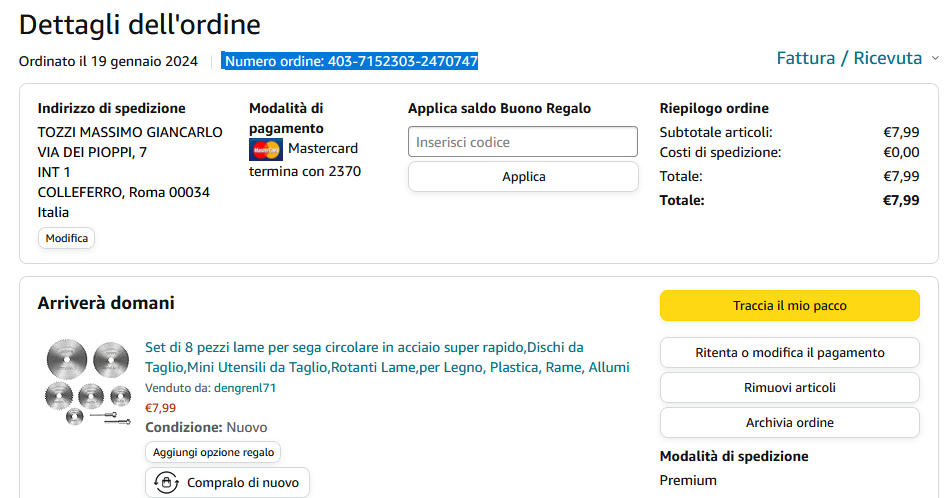951x498 pixels.
Task: Click Modifica under the shipping address
Action: point(66,238)
